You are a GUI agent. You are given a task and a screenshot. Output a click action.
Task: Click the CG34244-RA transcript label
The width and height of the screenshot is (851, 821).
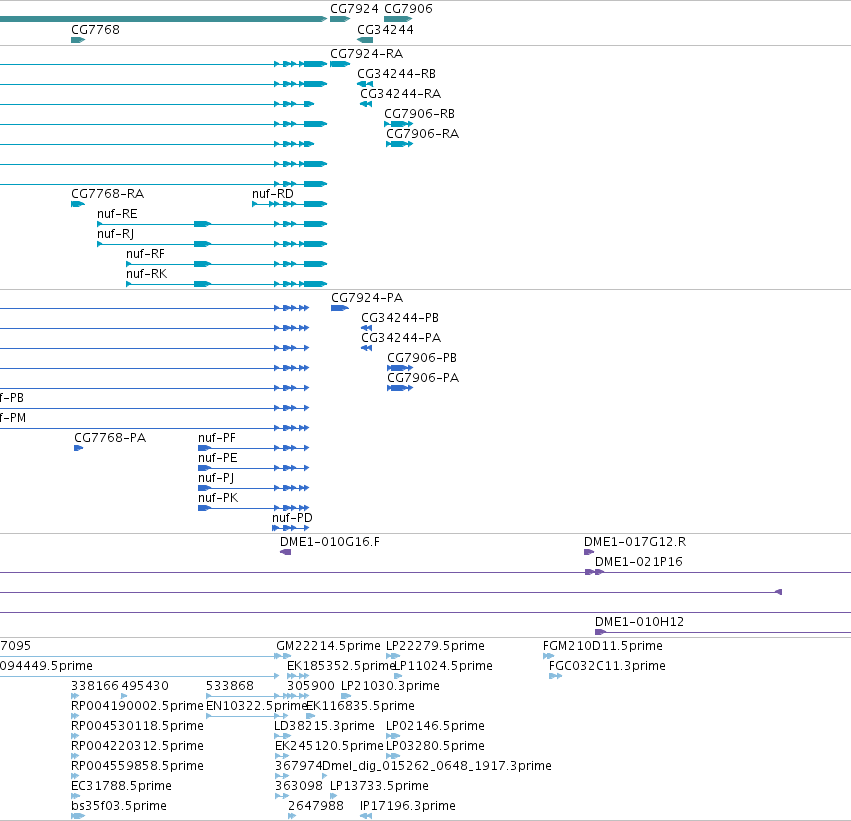[400, 94]
